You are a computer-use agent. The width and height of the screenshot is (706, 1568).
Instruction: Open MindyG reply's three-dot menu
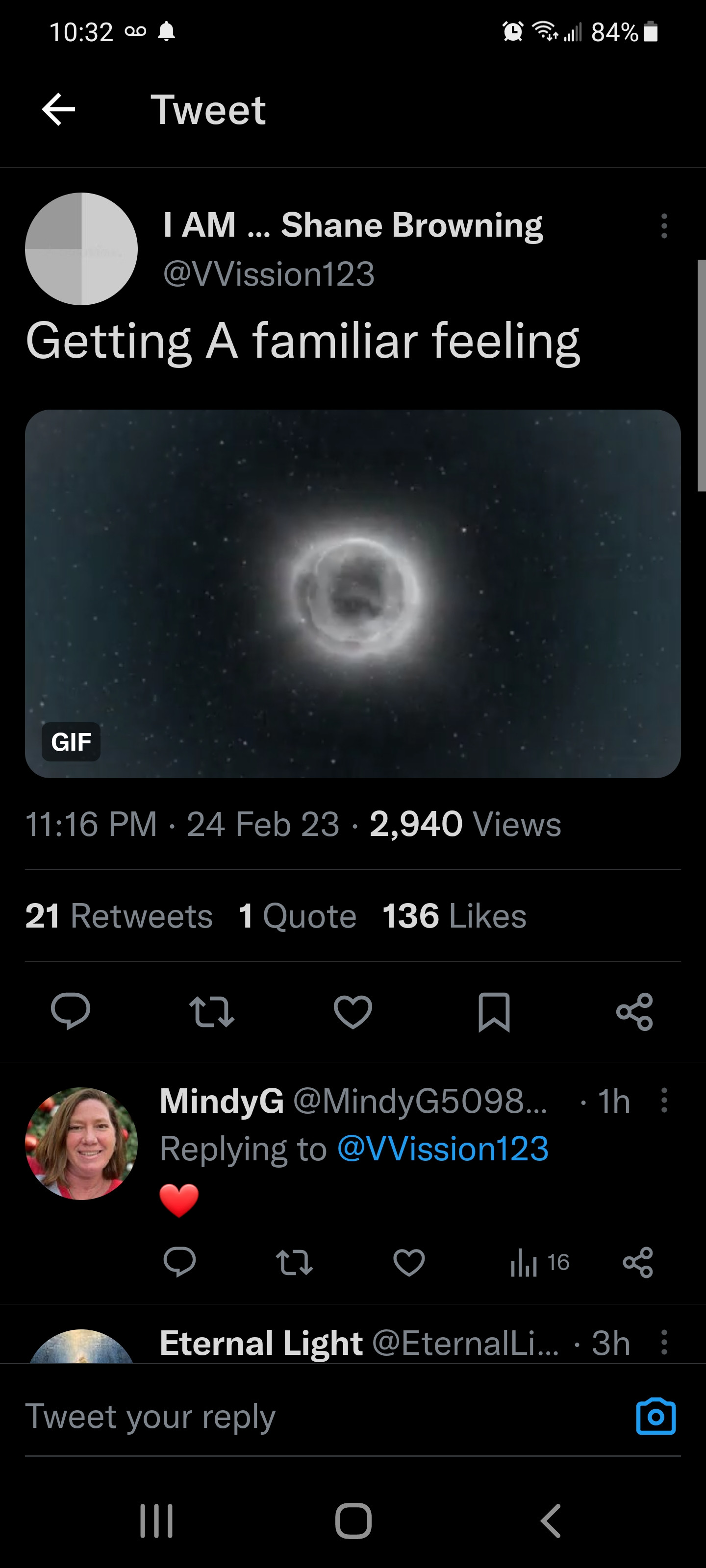pos(664,1101)
